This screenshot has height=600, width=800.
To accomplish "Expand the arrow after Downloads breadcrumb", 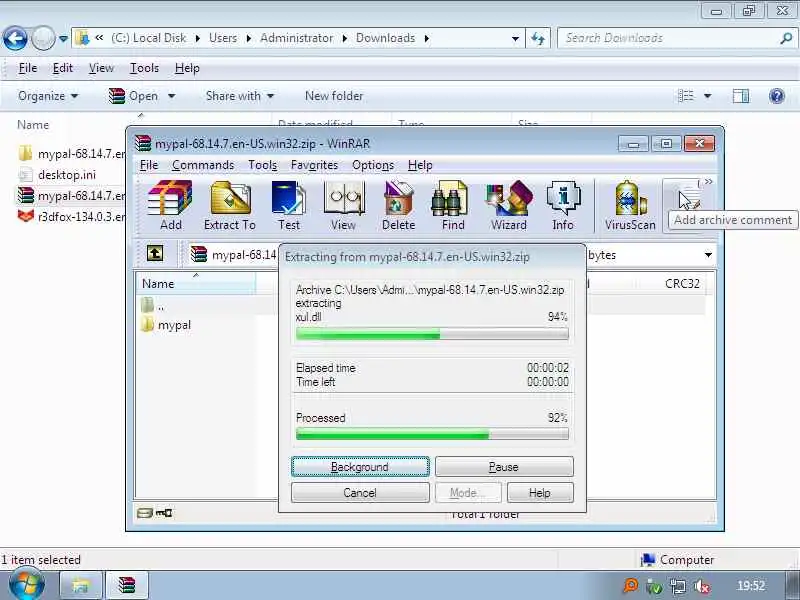I will [x=427, y=38].
